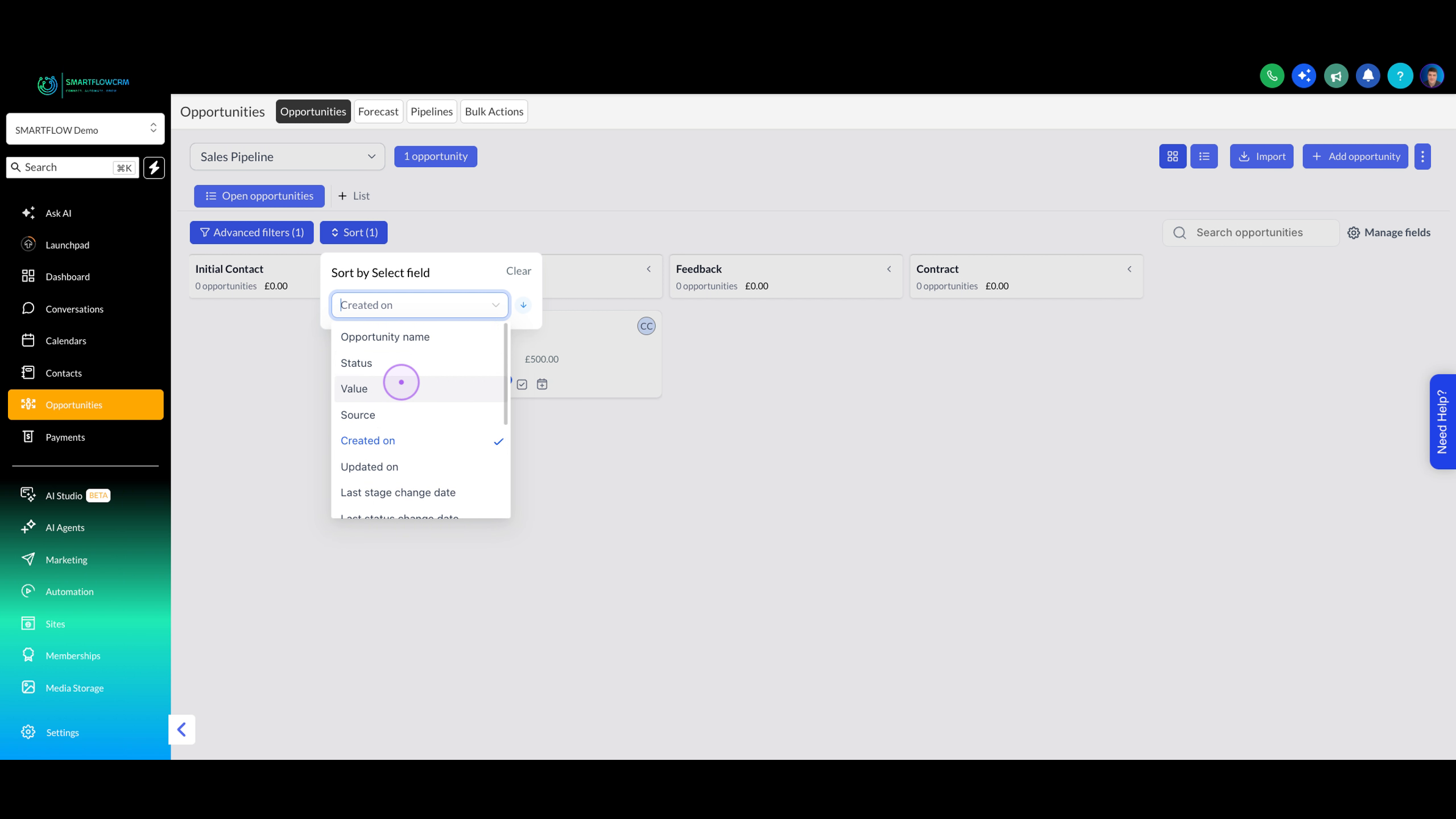Viewport: 1456px width, 819px height.
Task: Choose Last stage change date option
Action: tap(419, 493)
